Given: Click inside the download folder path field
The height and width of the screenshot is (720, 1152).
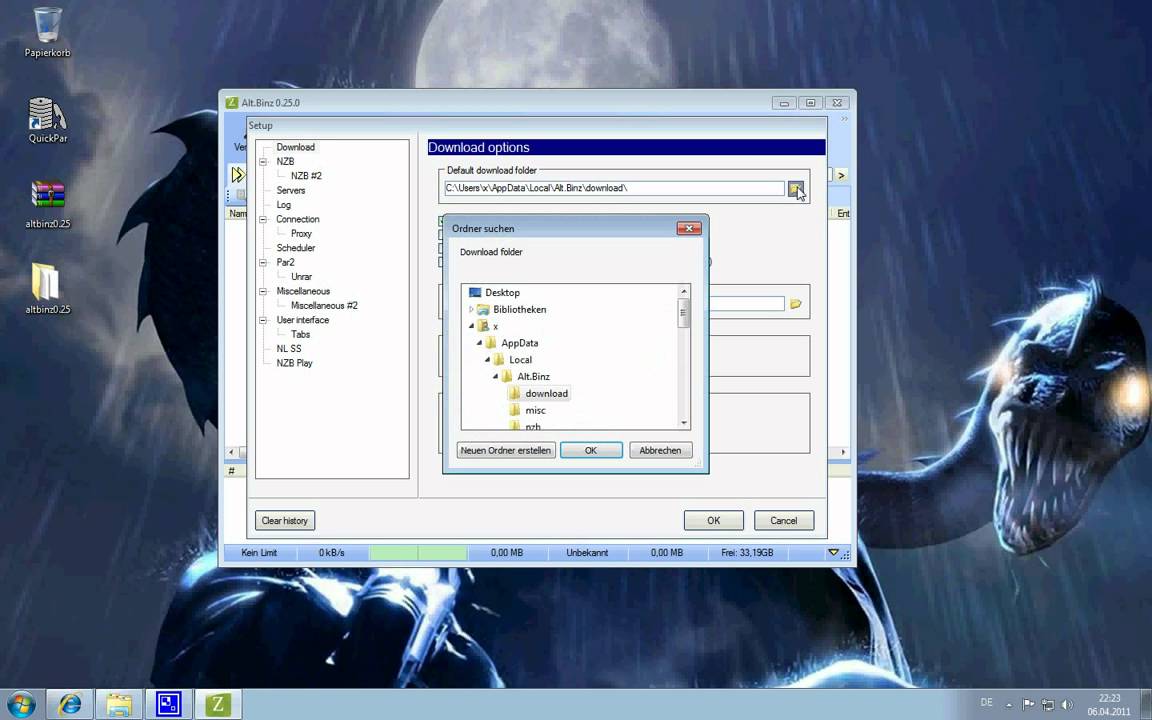Looking at the screenshot, I should pyautogui.click(x=610, y=188).
